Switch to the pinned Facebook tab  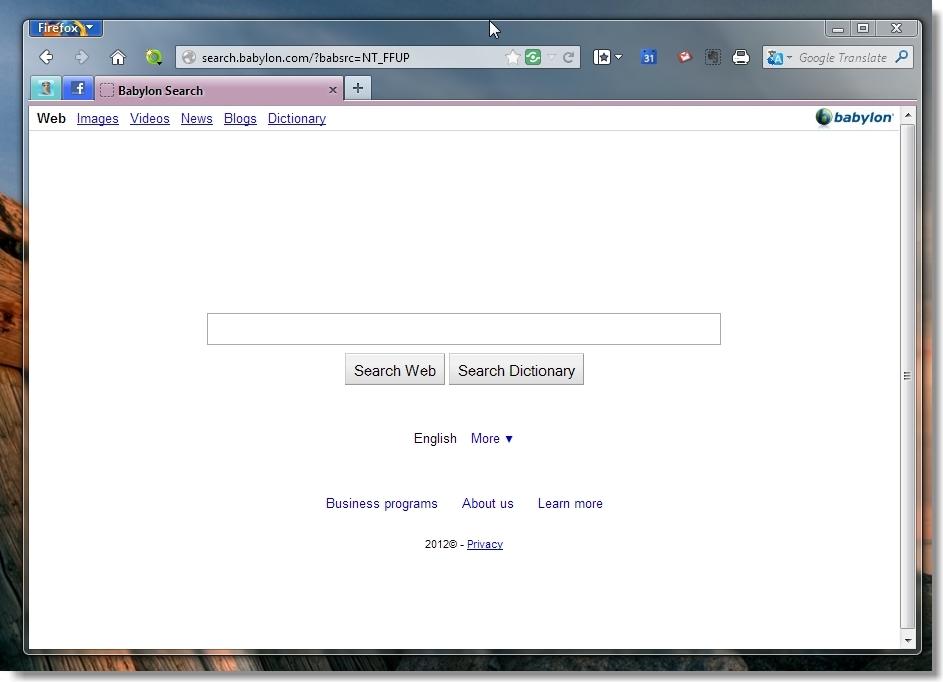tap(78, 88)
